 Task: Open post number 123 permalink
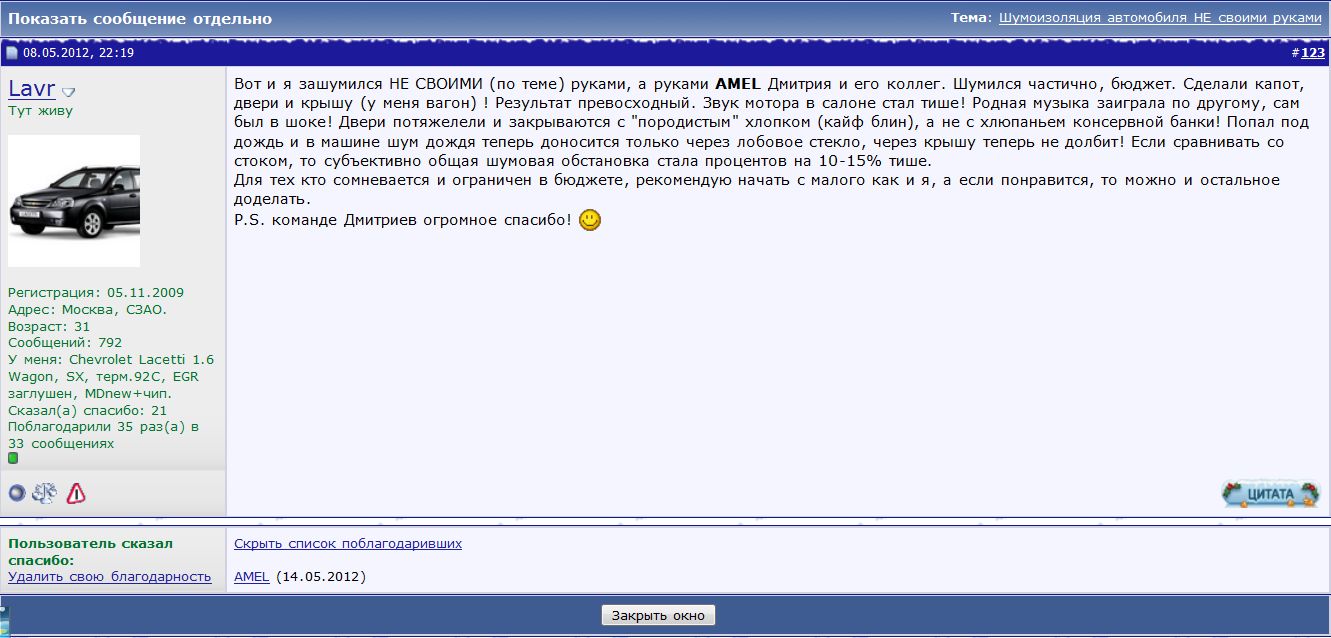coord(1313,53)
